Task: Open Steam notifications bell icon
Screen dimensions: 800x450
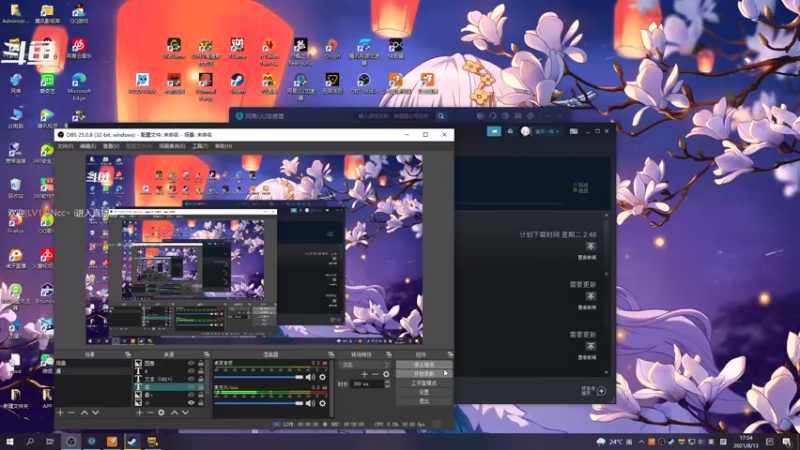Action: [x=510, y=131]
